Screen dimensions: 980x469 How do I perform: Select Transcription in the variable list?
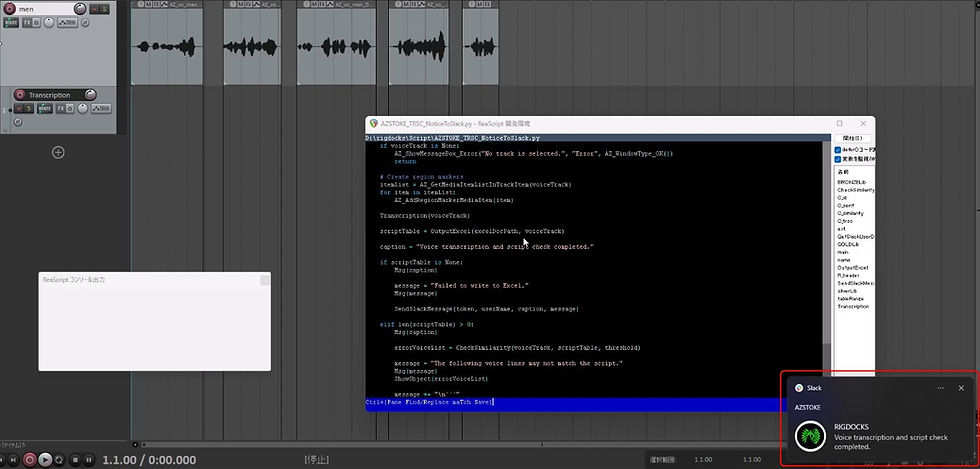click(853, 306)
